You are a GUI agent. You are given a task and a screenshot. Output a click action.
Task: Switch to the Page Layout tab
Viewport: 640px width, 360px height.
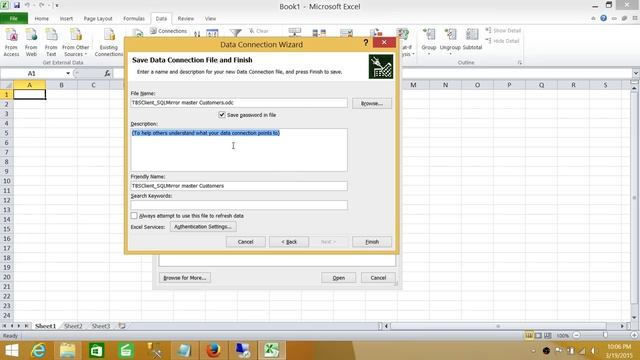pyautogui.click(x=98, y=18)
